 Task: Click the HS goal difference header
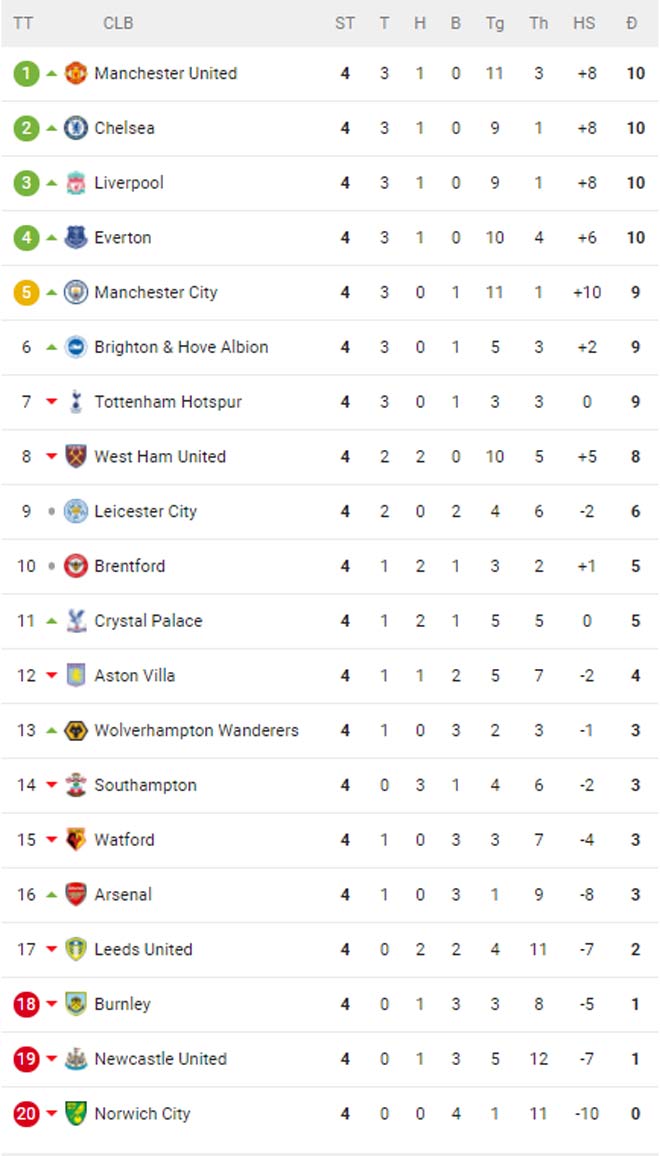584,23
